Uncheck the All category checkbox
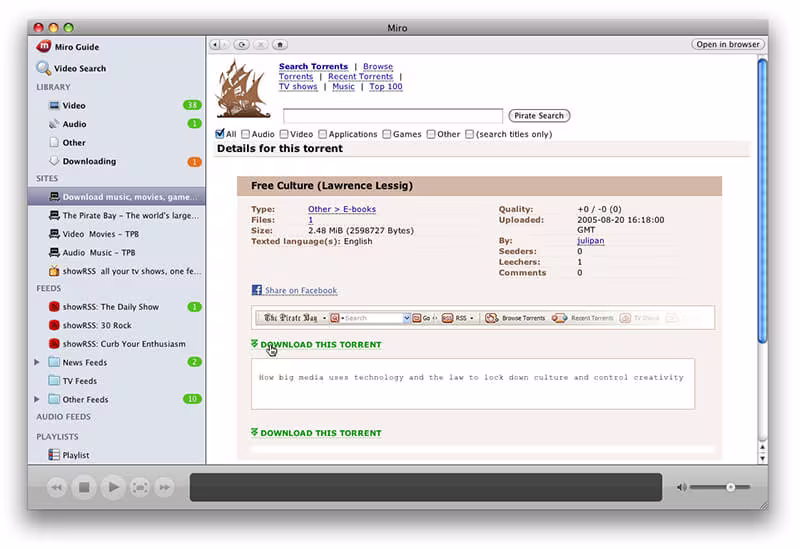This screenshot has width=800, height=548. pyautogui.click(x=220, y=134)
